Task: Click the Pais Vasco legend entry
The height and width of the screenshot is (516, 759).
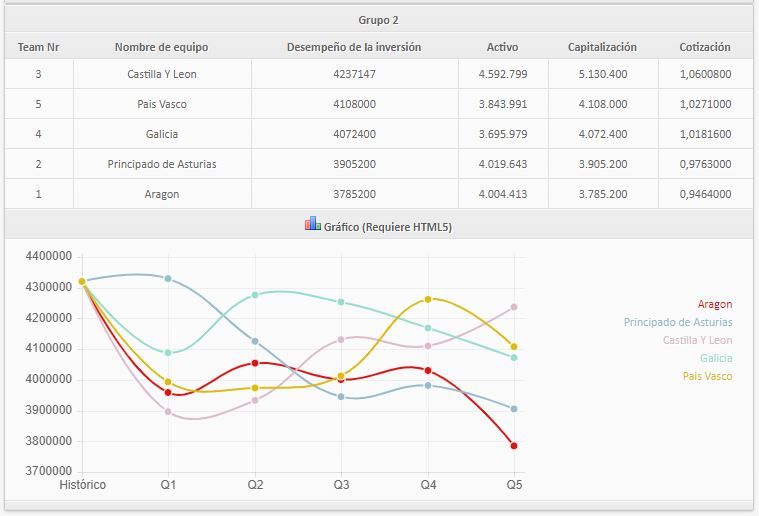Action: tap(708, 376)
